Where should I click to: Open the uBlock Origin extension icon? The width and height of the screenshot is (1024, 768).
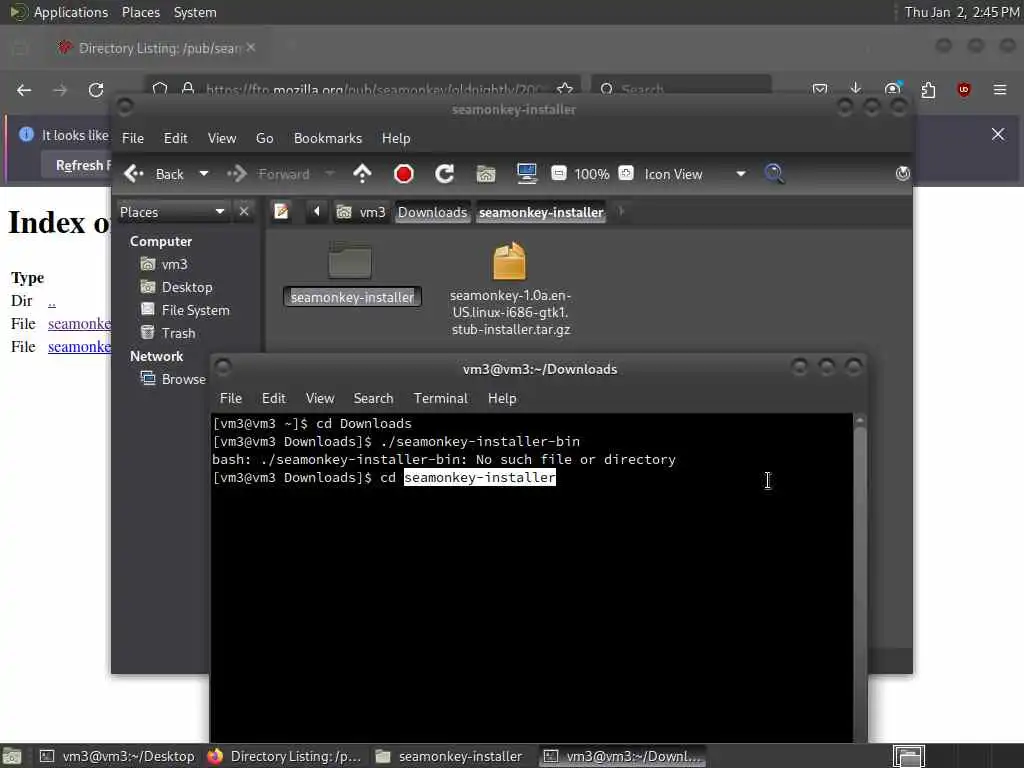coord(964,89)
